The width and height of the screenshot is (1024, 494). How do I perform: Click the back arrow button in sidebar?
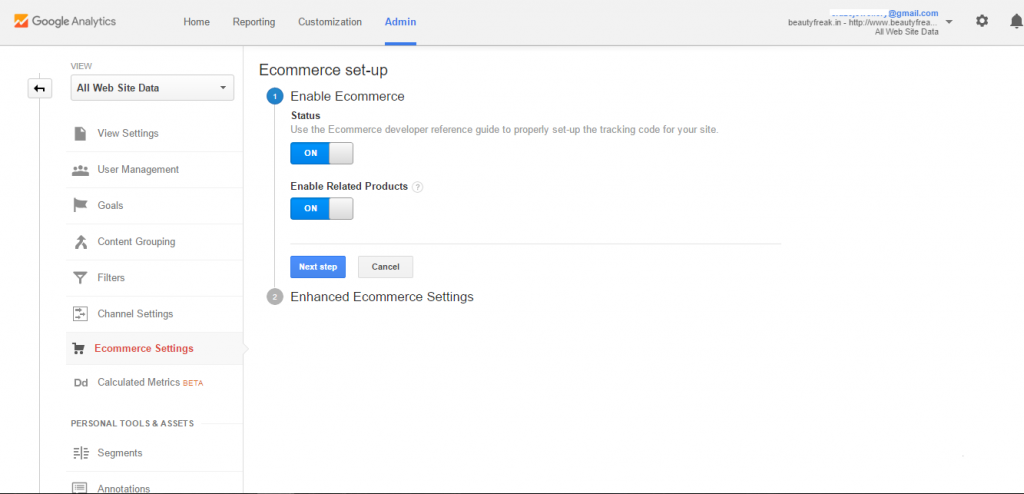pos(40,88)
